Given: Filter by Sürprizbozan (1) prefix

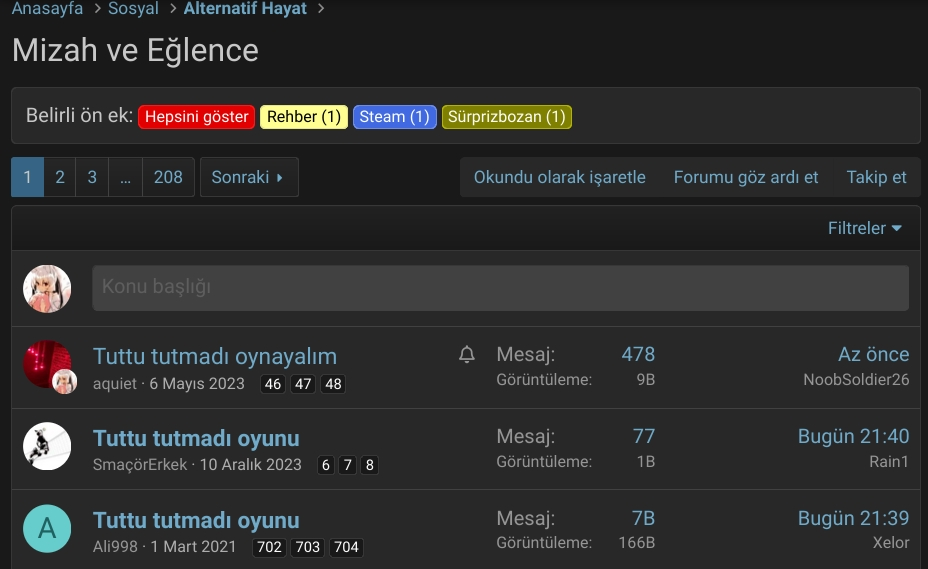Looking at the screenshot, I should 507,117.
